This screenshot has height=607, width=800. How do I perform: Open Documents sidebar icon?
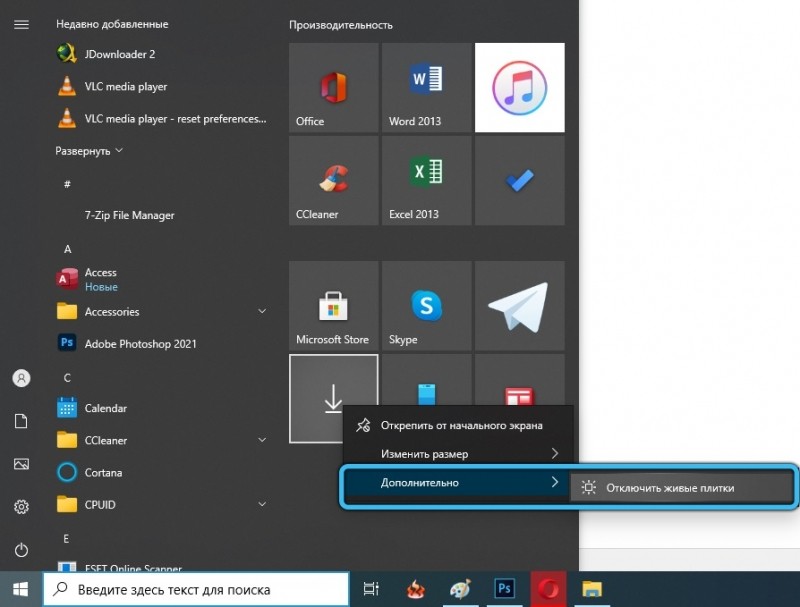tap(21, 421)
